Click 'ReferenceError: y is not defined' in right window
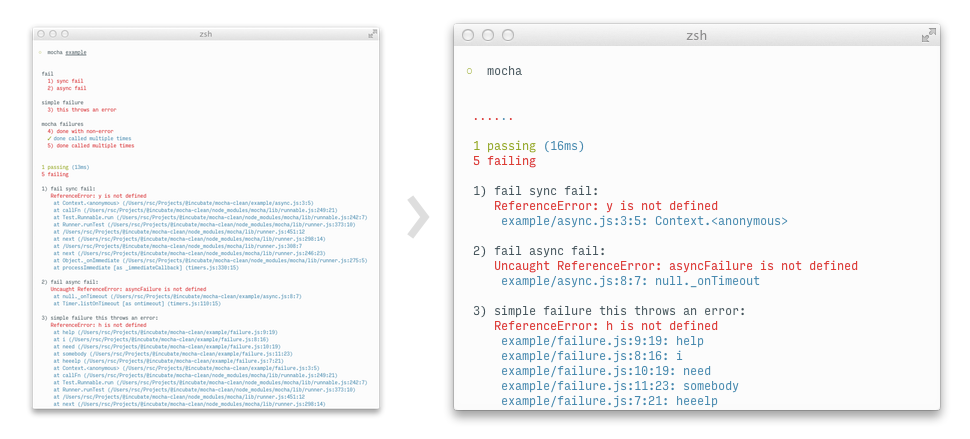Image resolution: width=970 pixels, height=439 pixels. point(606,207)
